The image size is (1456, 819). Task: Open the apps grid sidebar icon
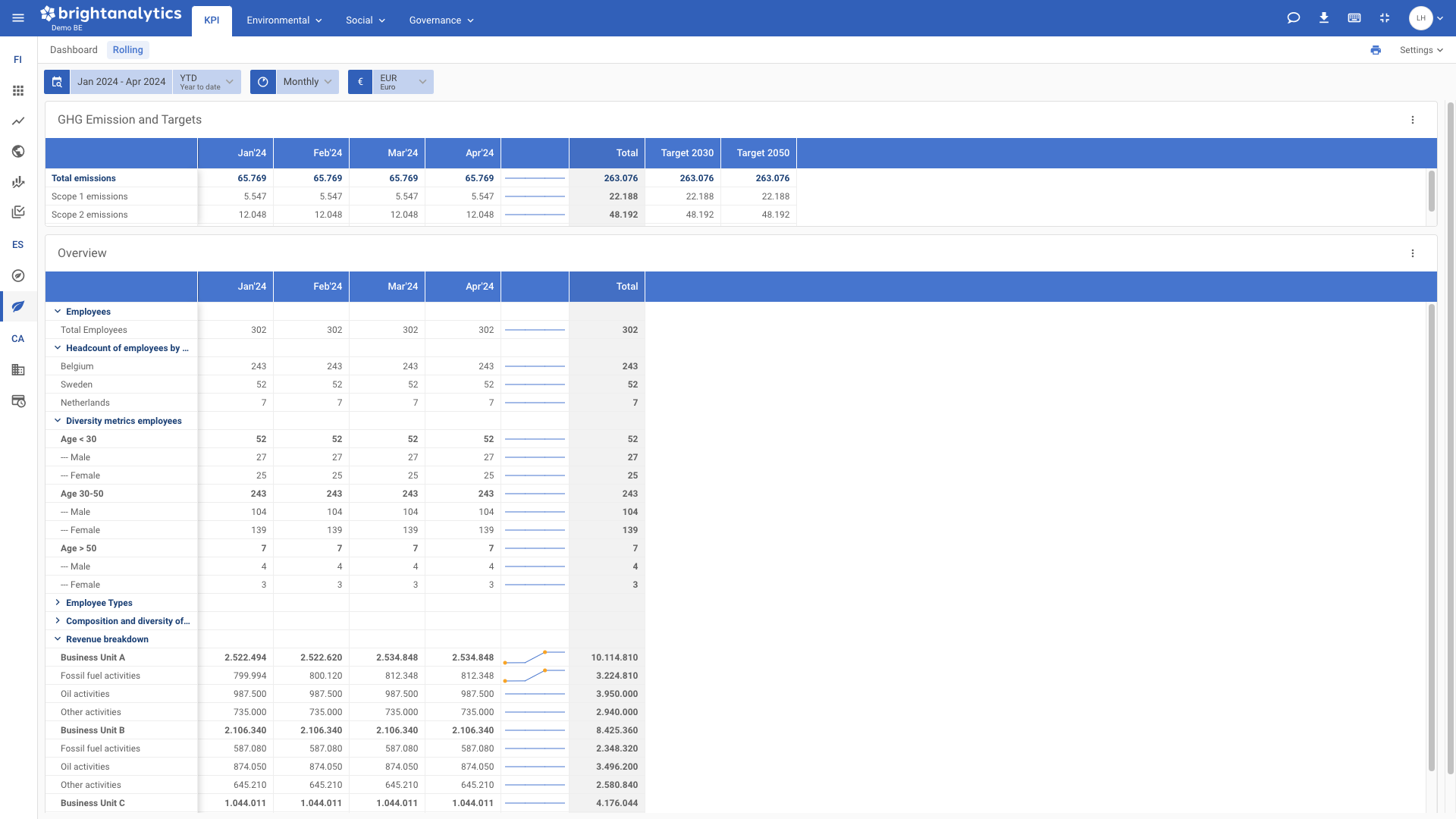point(18,91)
